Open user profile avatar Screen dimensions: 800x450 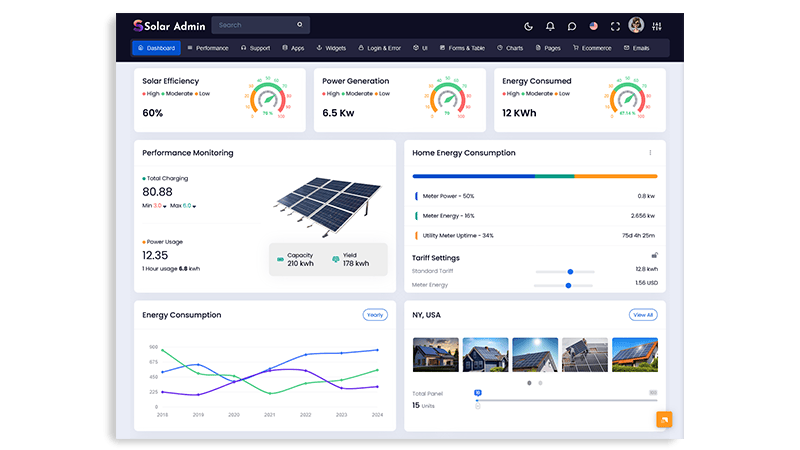(636, 24)
